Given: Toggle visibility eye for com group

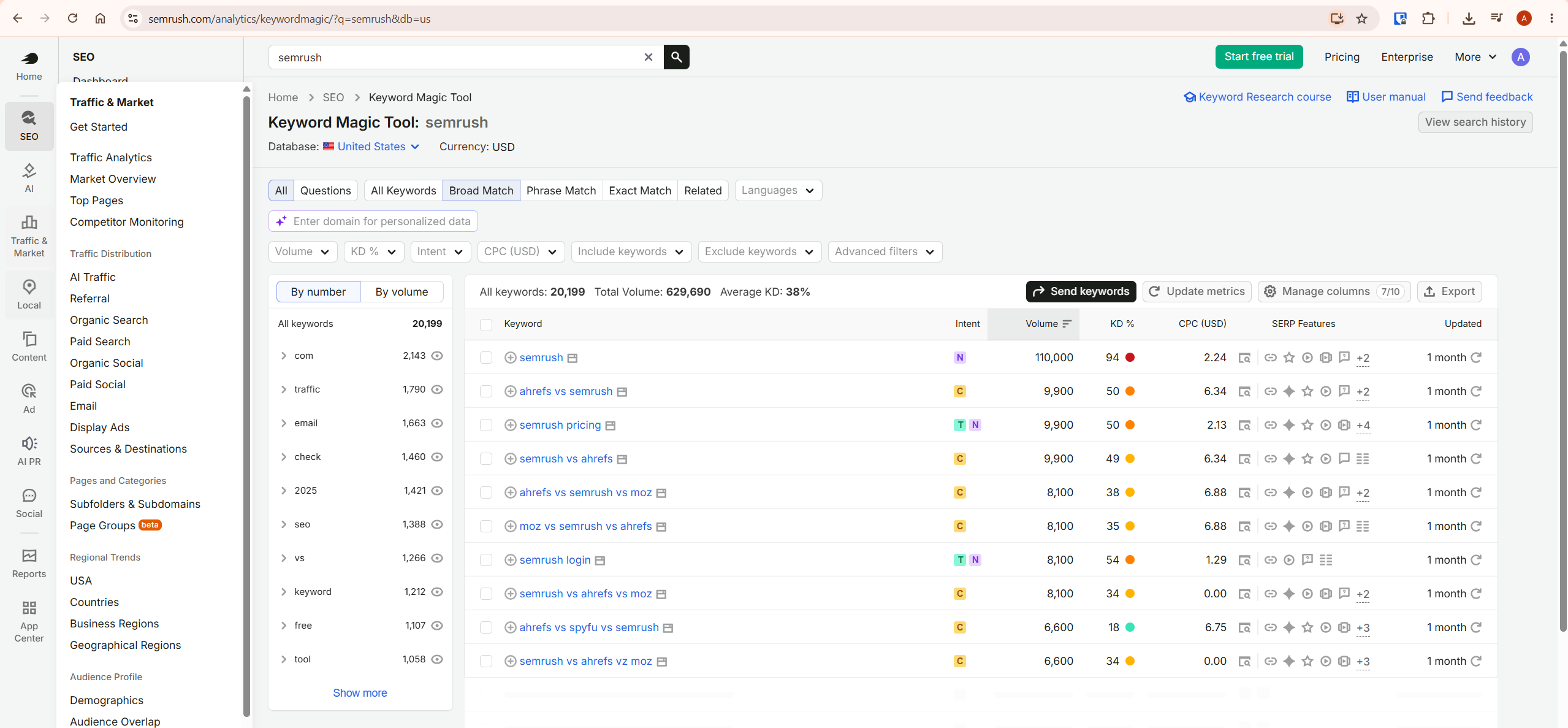Looking at the screenshot, I should point(437,356).
